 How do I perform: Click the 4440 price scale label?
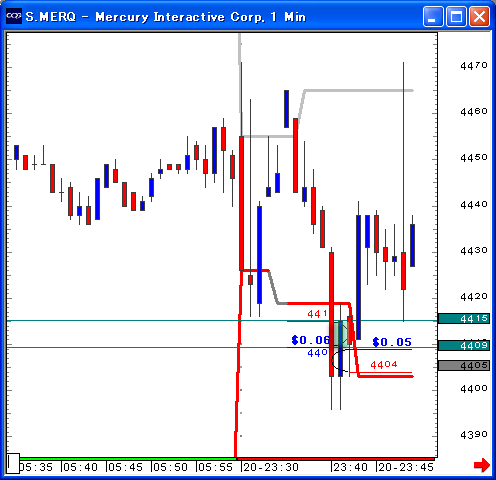[474, 204]
